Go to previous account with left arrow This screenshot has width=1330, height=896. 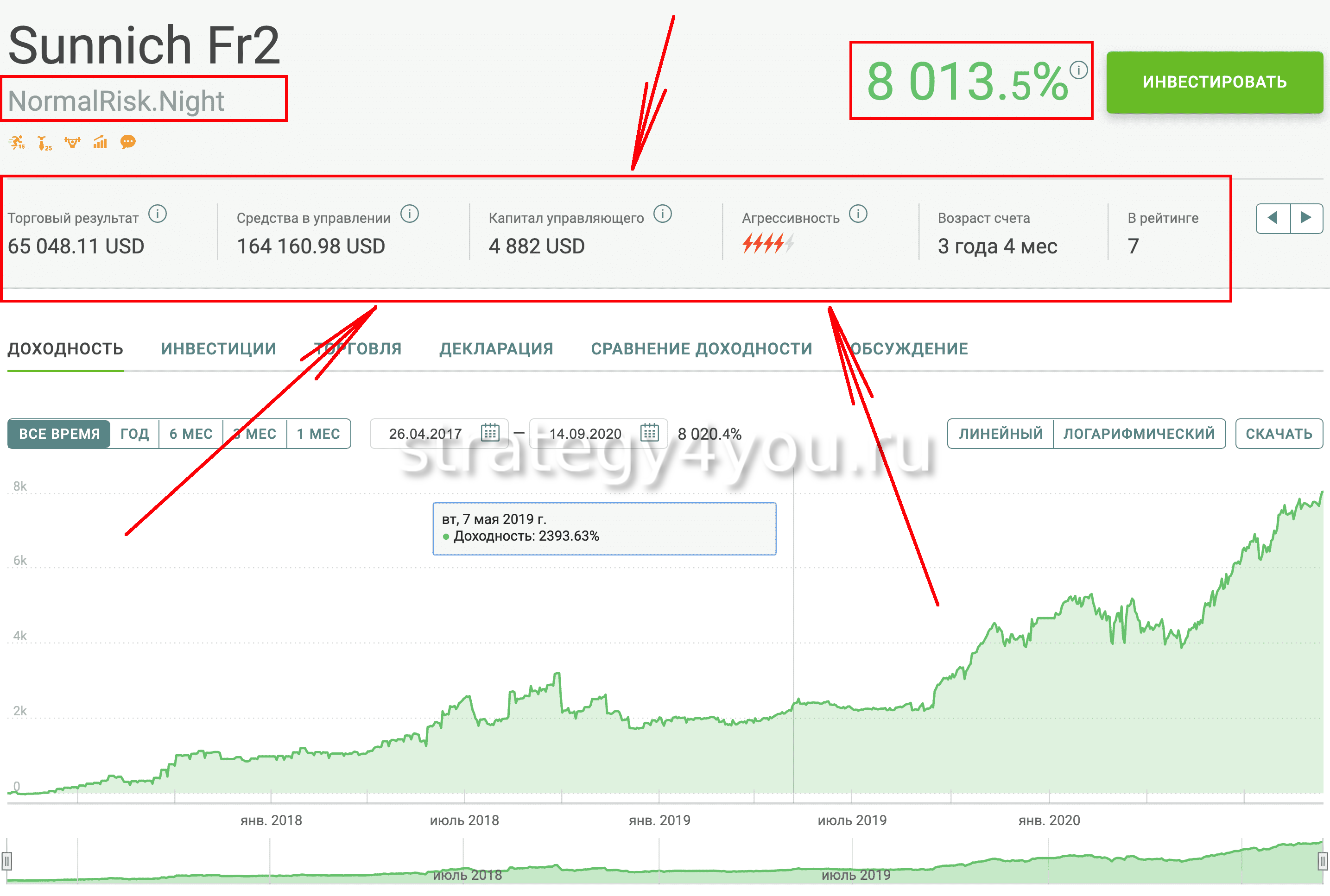1272,218
